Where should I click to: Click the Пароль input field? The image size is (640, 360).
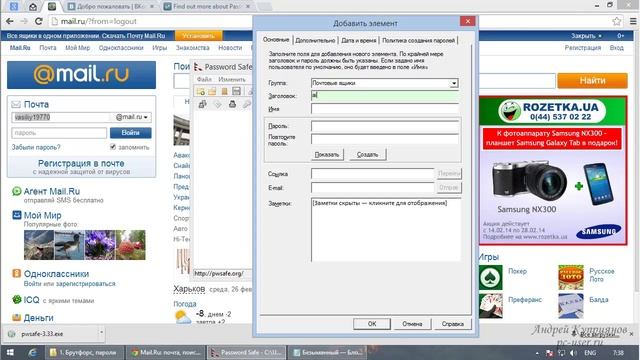[x=384, y=126]
